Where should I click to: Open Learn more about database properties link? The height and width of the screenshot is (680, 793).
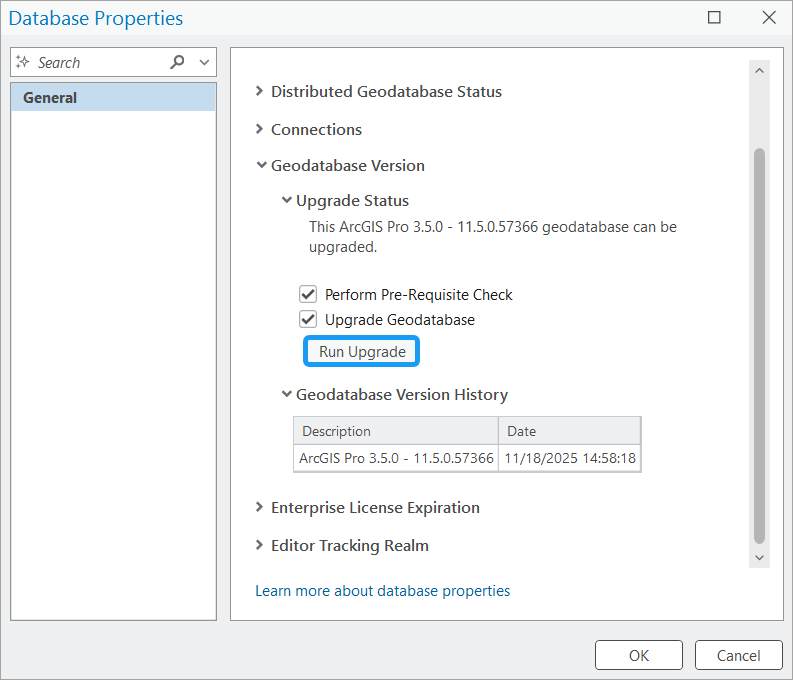point(382,591)
